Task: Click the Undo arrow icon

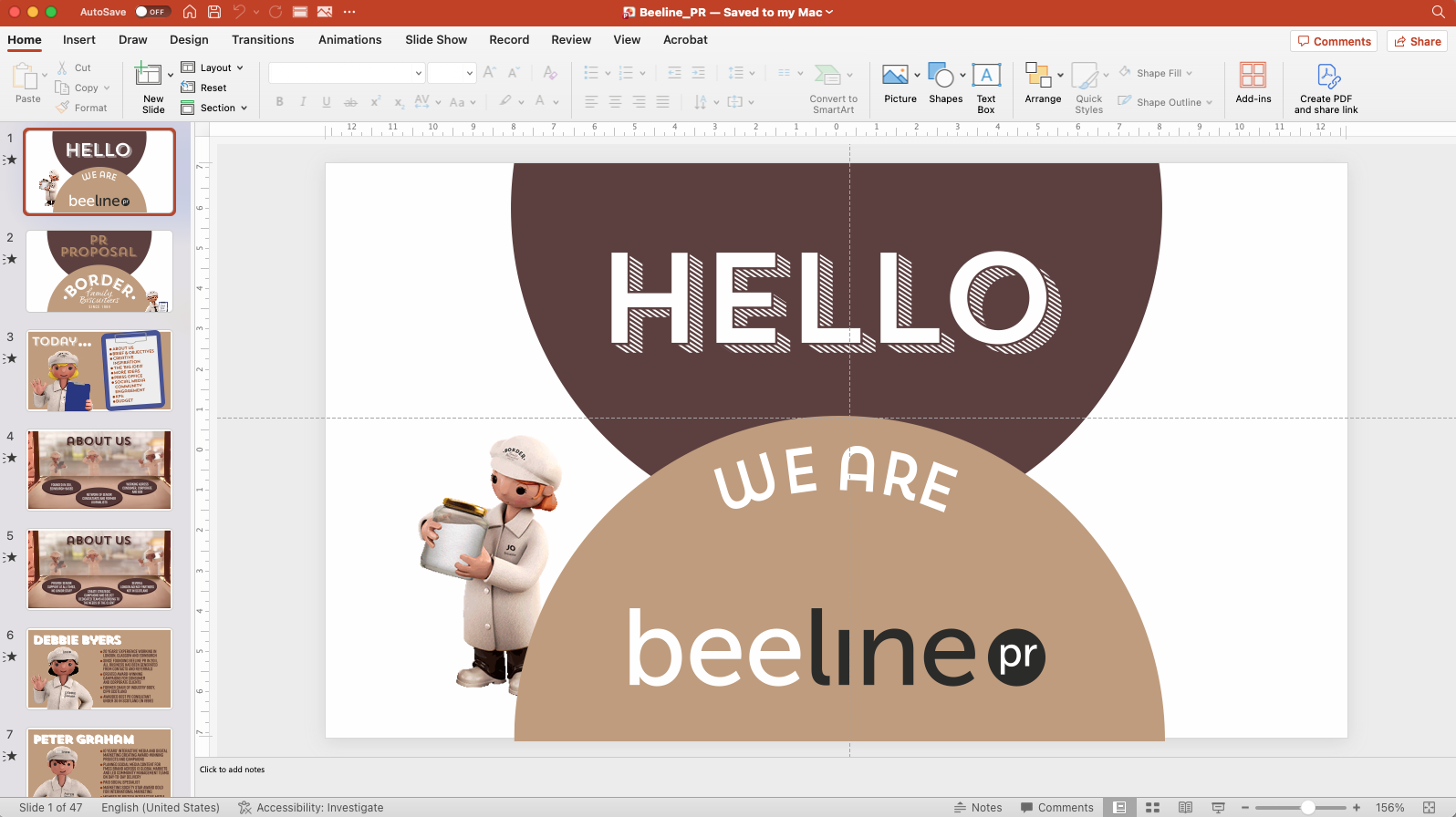Action: tap(239, 12)
